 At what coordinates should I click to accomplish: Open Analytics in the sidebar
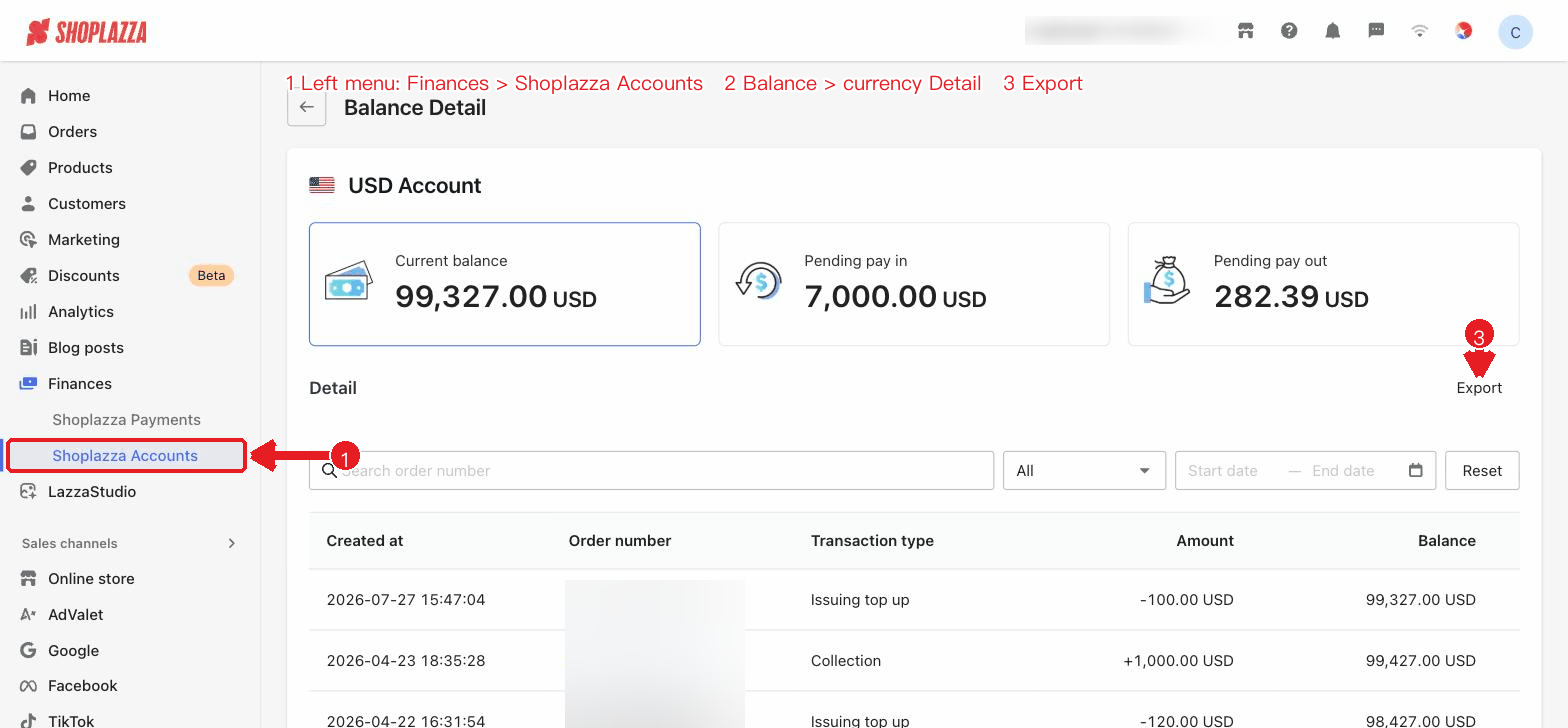coord(81,312)
